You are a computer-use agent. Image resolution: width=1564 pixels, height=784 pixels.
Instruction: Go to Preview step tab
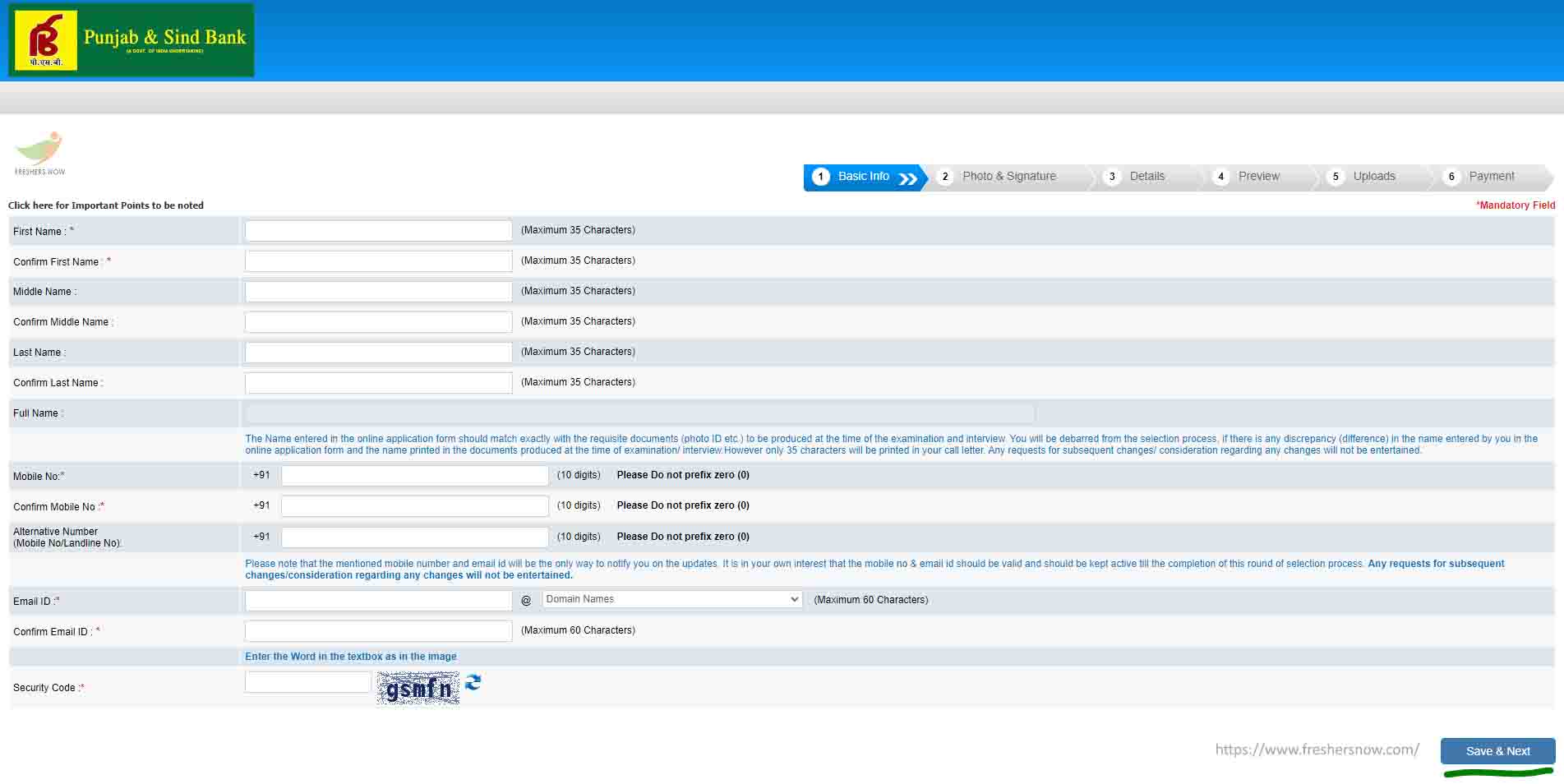pyautogui.click(x=1258, y=177)
